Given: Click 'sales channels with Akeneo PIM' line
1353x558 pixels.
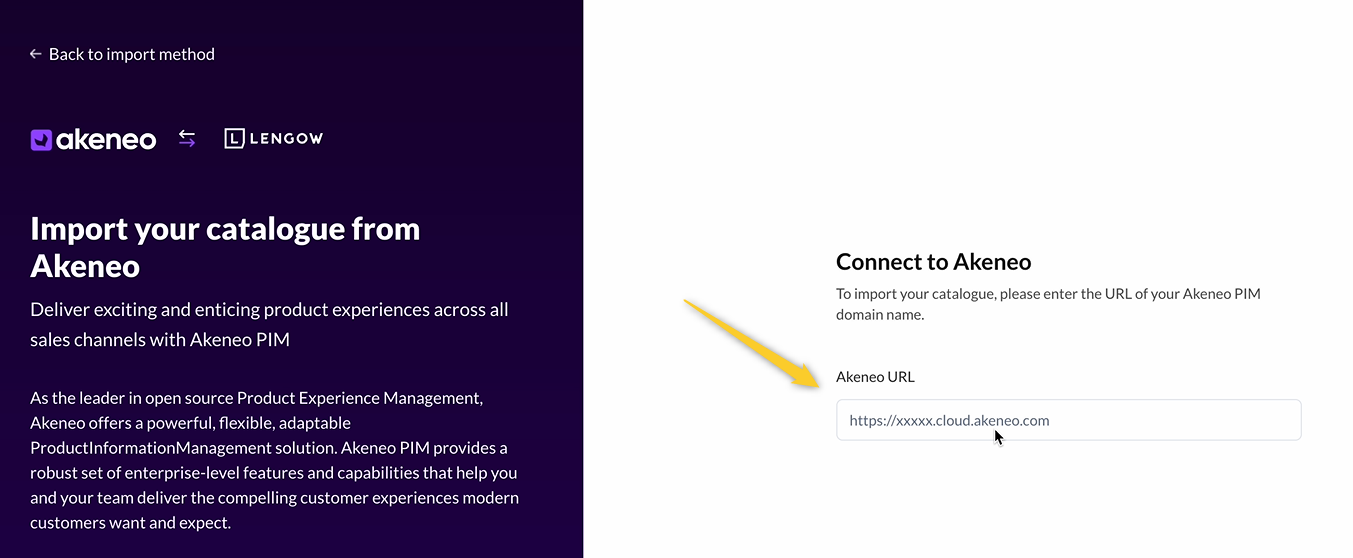Looking at the screenshot, I should tap(160, 339).
